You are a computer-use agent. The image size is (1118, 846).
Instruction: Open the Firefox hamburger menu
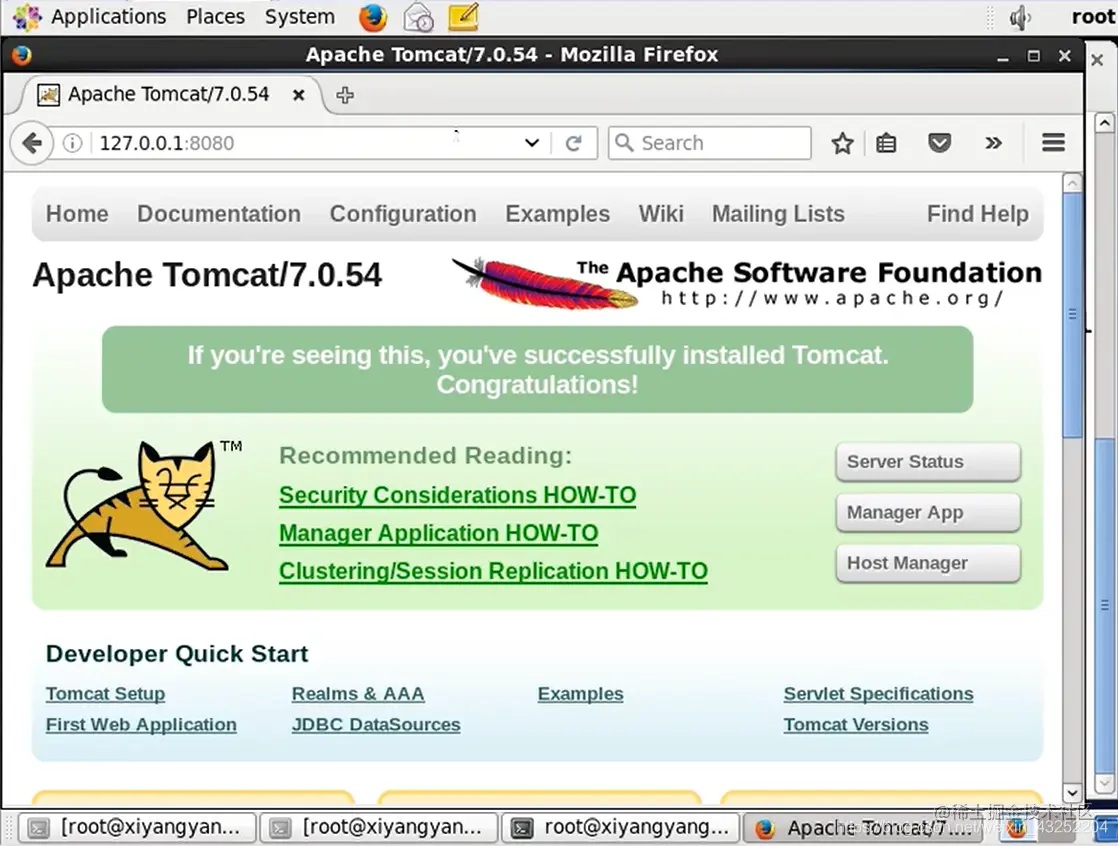coord(1053,143)
